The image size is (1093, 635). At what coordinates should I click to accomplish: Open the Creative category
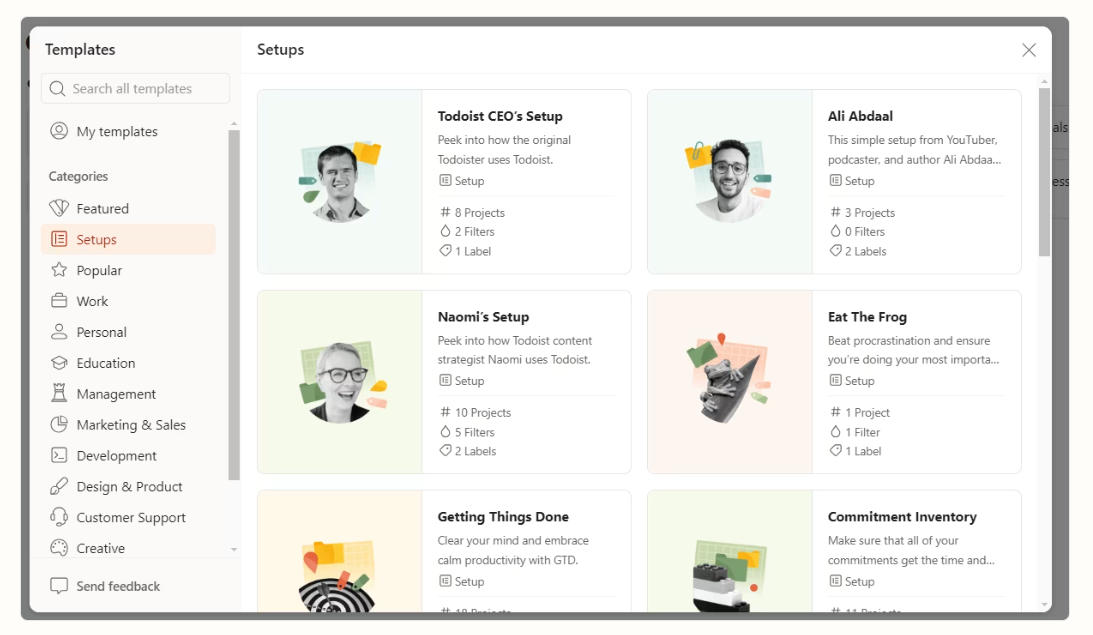(x=128, y=548)
